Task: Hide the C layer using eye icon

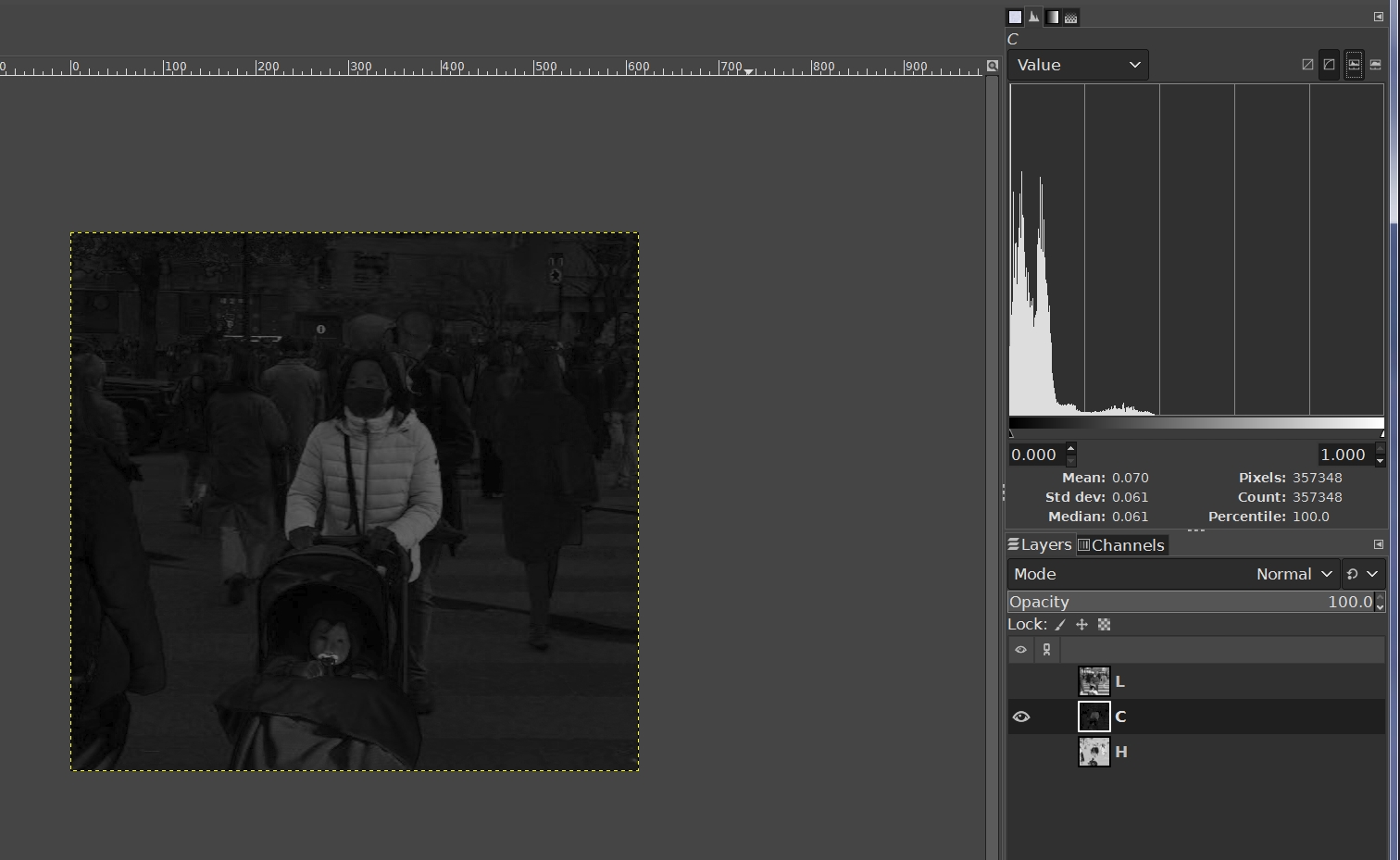Action: (x=1020, y=717)
